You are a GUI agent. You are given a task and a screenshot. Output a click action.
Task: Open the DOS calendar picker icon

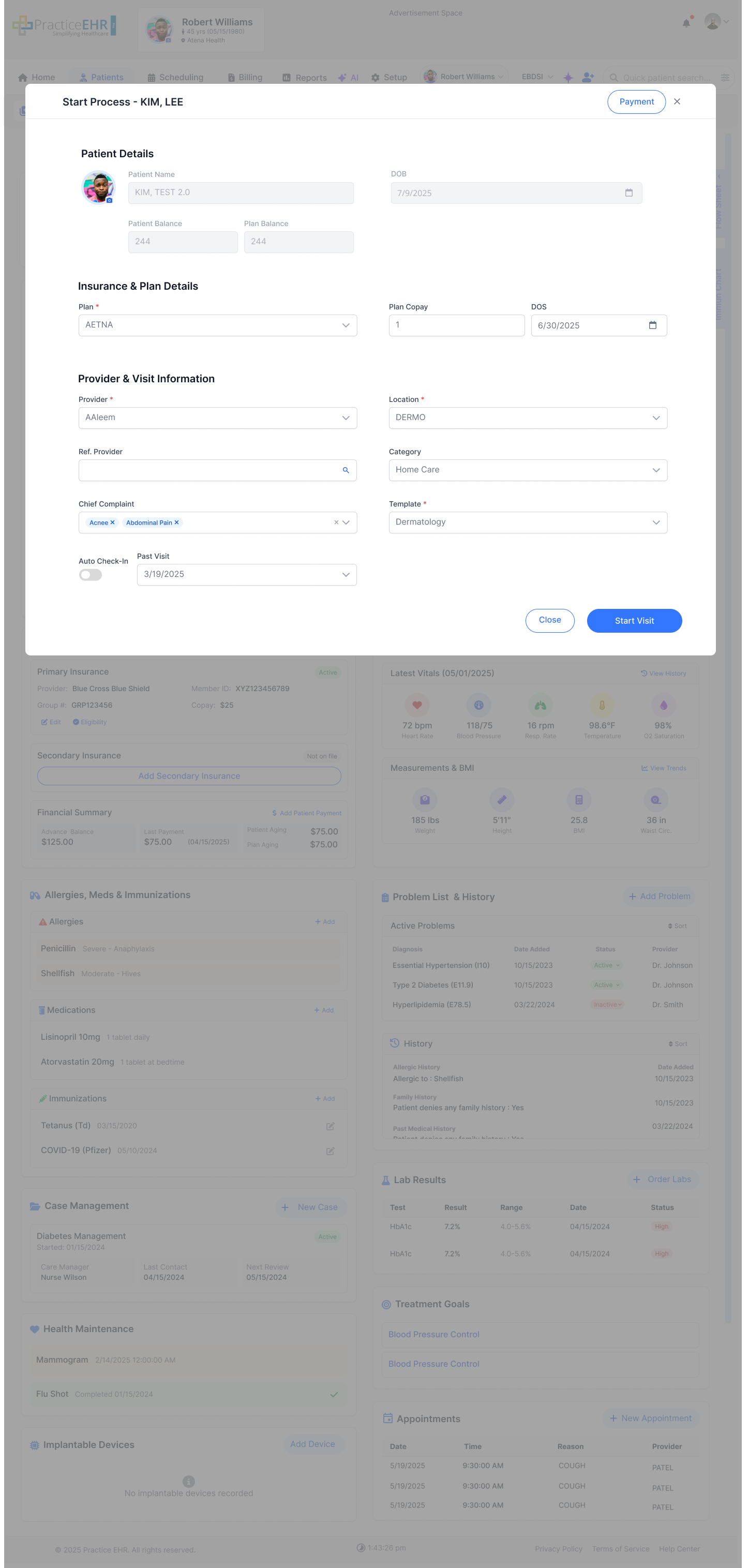[x=652, y=325]
